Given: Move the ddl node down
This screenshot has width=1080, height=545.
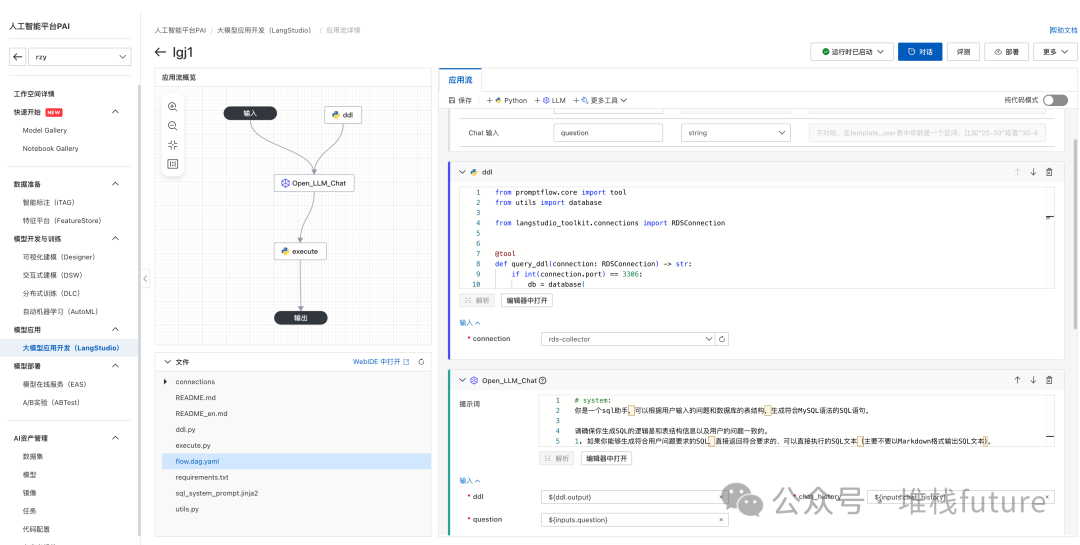Looking at the screenshot, I should pyautogui.click(x=1033, y=172).
